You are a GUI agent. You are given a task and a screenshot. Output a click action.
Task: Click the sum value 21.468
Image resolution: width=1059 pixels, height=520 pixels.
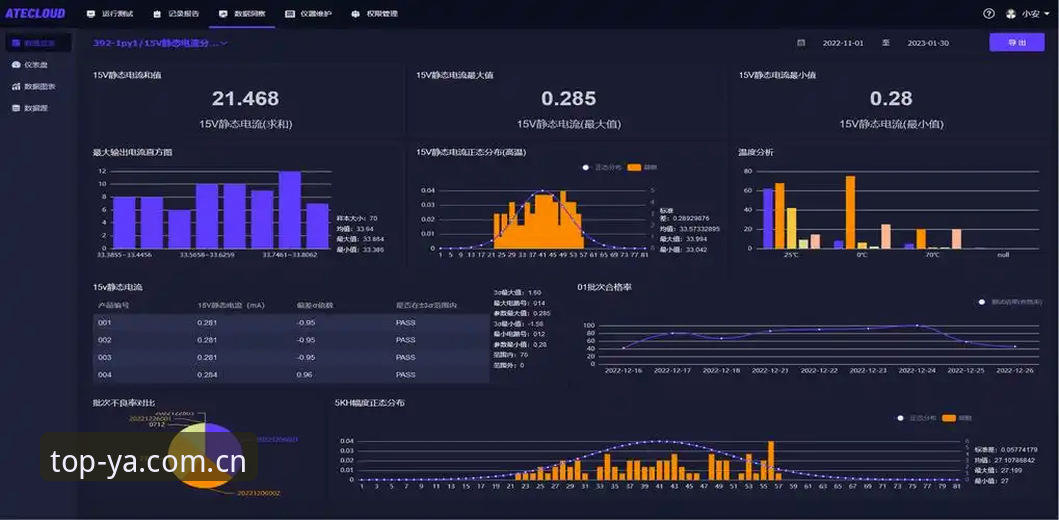pyautogui.click(x=245, y=99)
